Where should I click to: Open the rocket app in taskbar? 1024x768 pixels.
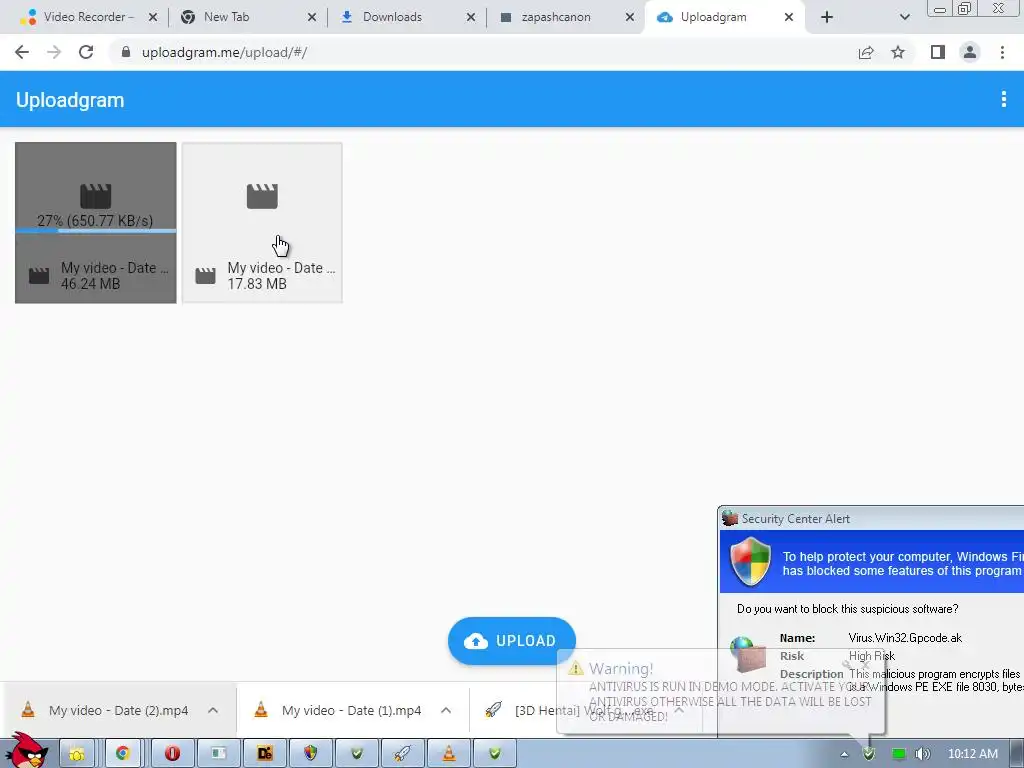click(x=402, y=754)
